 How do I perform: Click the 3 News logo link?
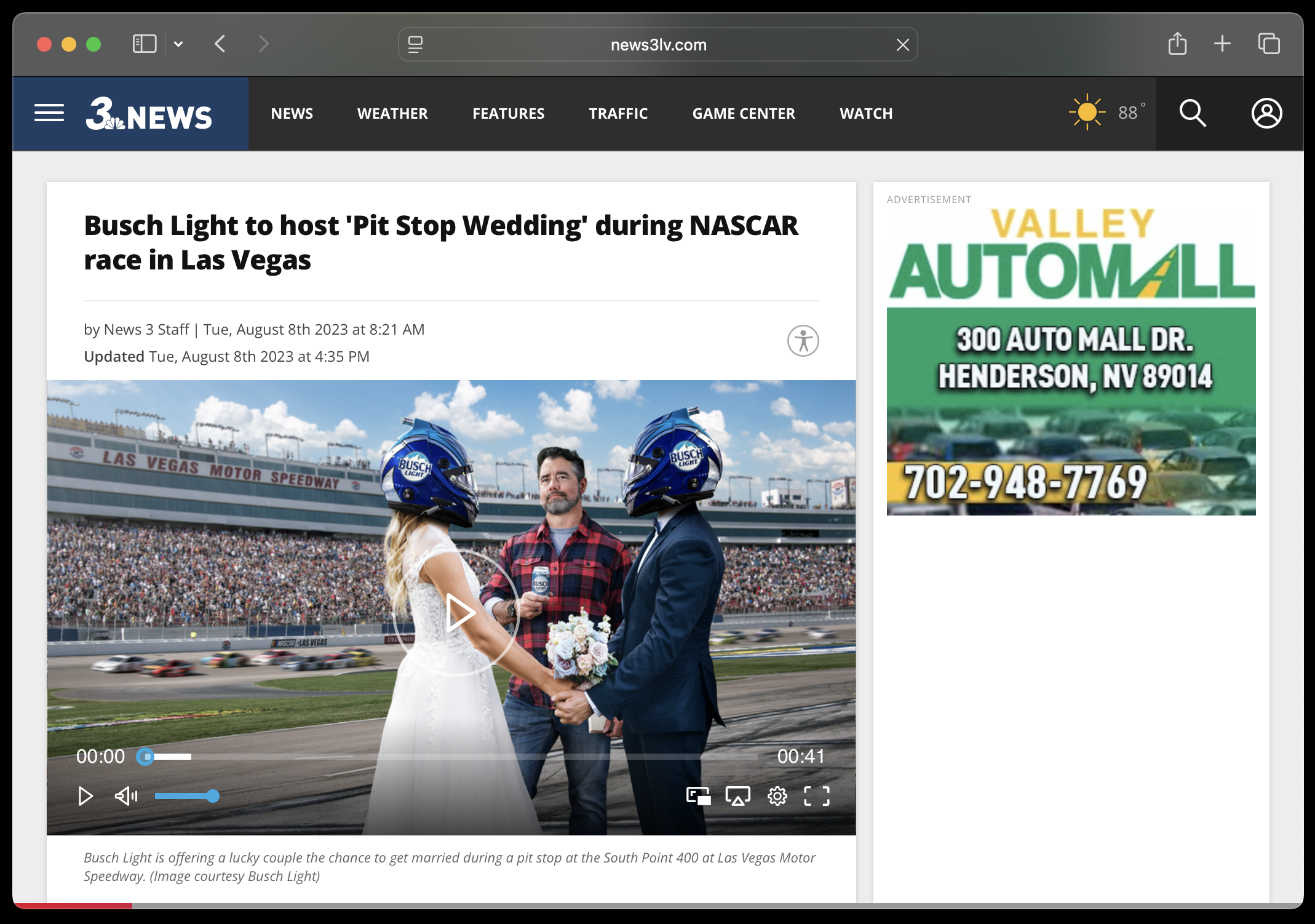[x=149, y=114]
